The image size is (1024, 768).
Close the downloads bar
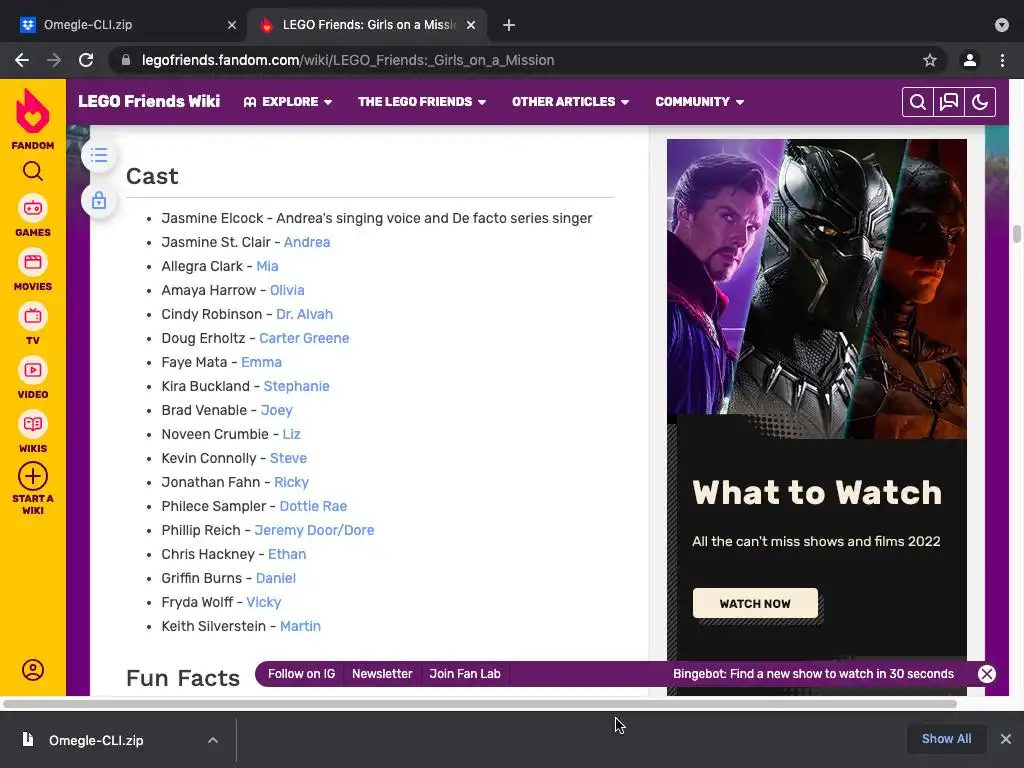coord(1006,739)
